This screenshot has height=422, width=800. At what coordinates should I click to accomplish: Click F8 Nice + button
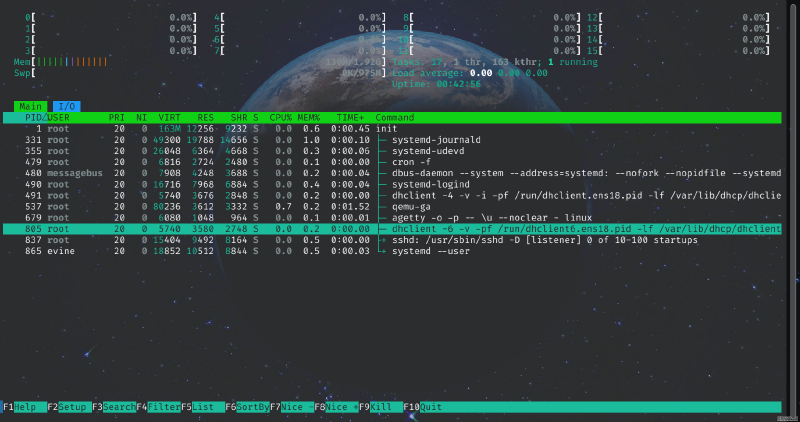[x=337, y=407]
